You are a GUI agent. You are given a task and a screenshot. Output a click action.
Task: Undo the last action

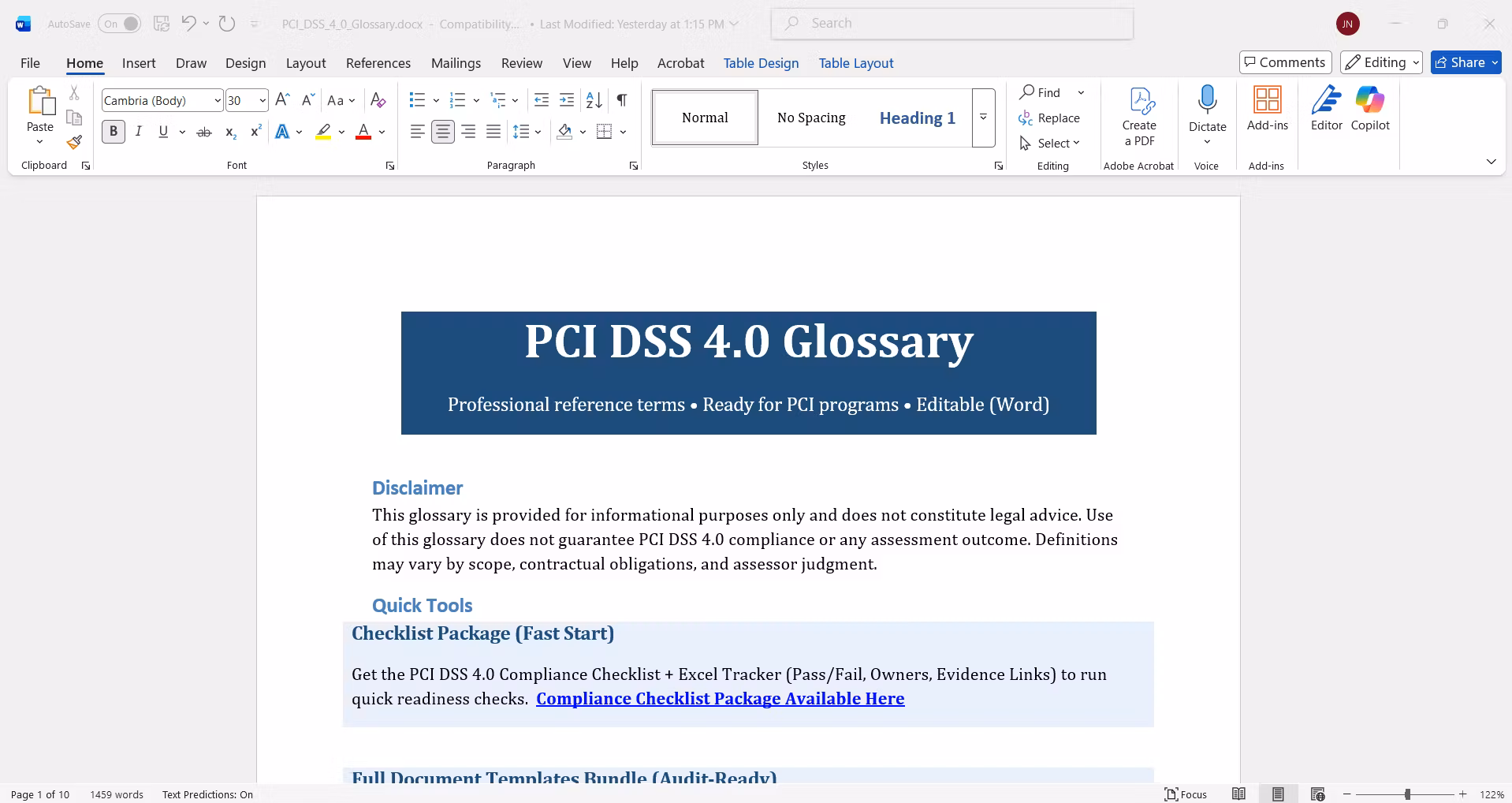click(188, 24)
